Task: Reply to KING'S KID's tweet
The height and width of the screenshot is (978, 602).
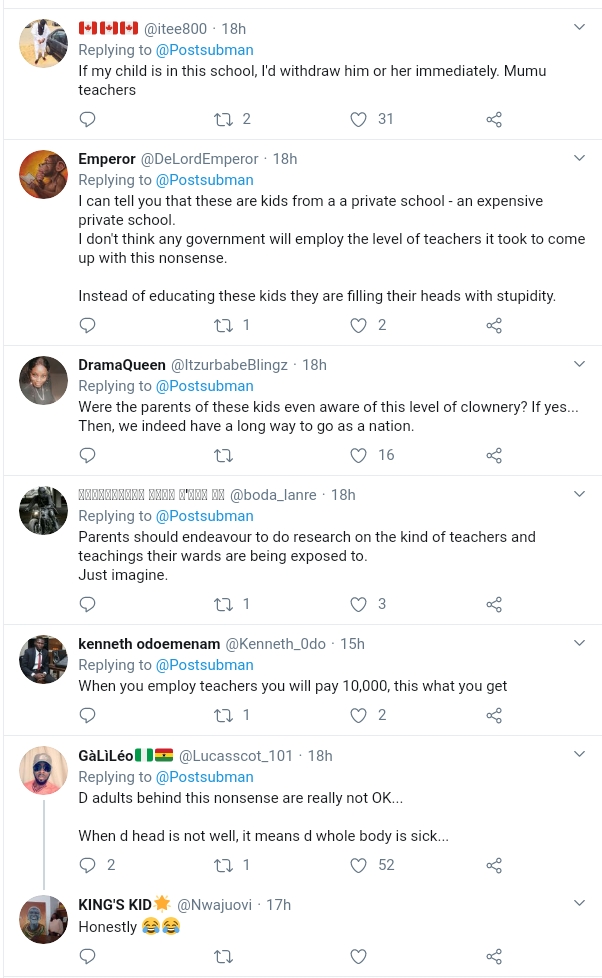Action: pos(87,957)
